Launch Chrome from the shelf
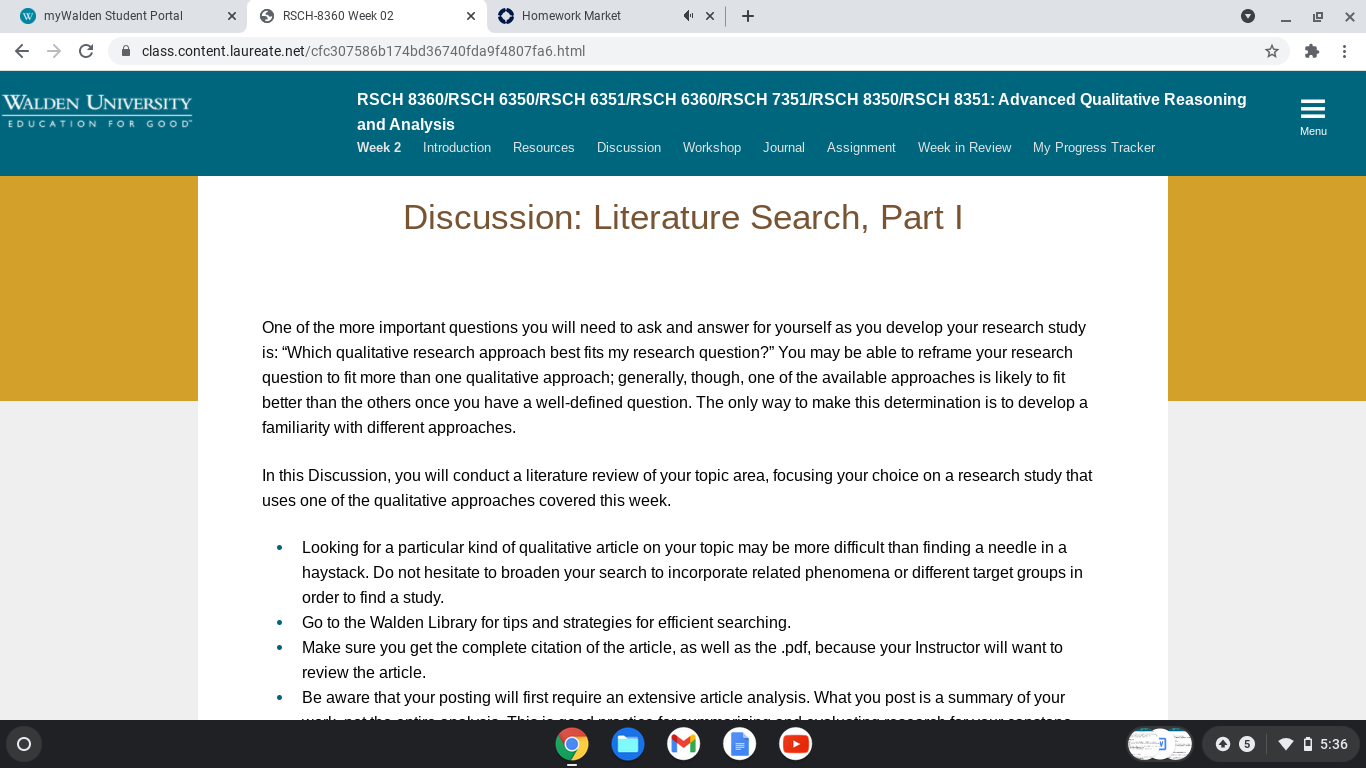This screenshot has height=768, width=1366. click(x=572, y=744)
